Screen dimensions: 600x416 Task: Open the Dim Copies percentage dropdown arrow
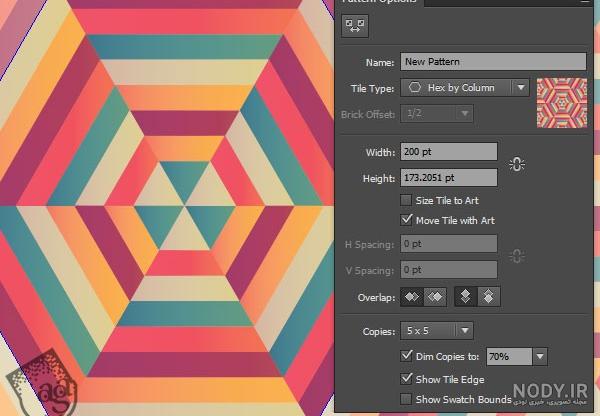click(x=540, y=357)
